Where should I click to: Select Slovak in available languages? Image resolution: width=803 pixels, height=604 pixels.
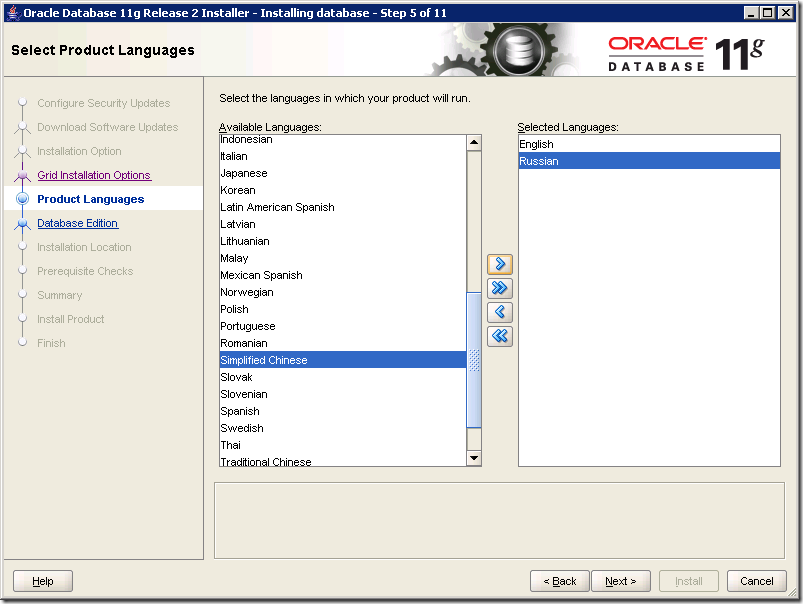(x=343, y=377)
